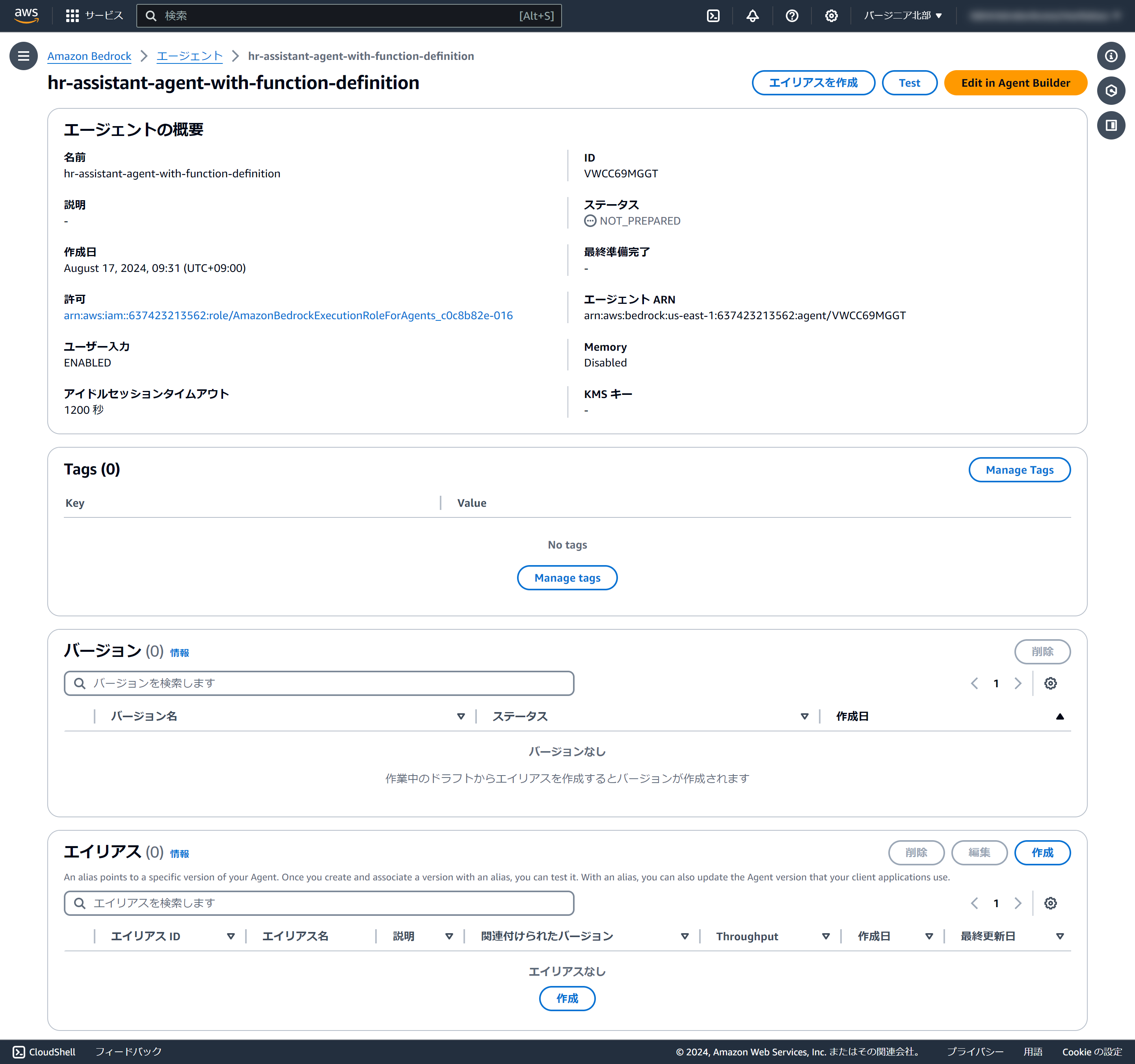Image resolution: width=1135 pixels, height=1064 pixels.
Task: Navigate to エージェント breadcrumb link
Action: (x=190, y=56)
